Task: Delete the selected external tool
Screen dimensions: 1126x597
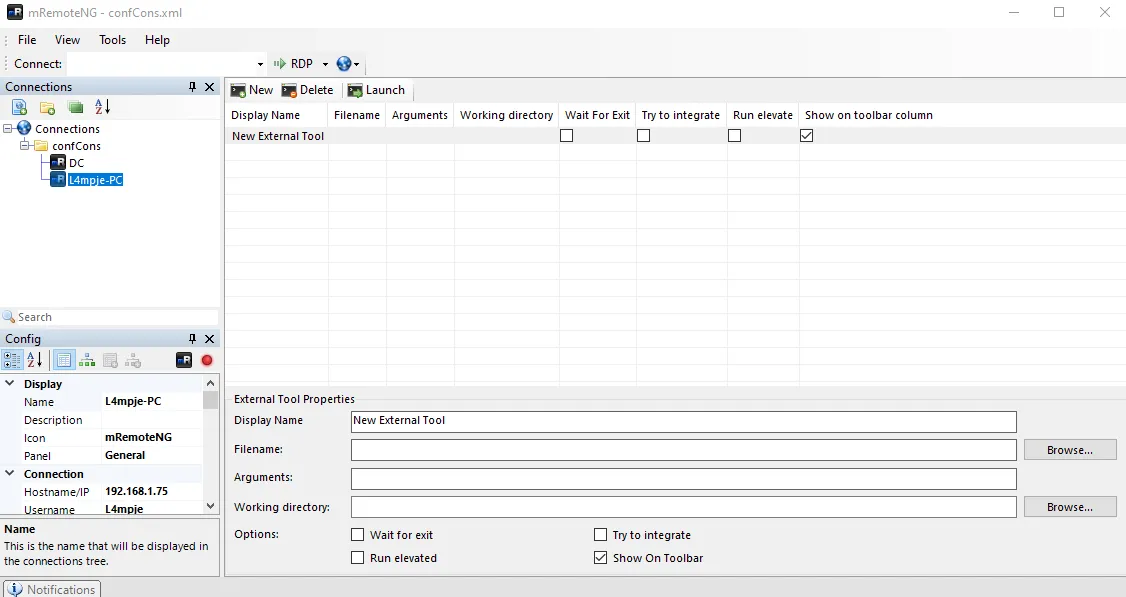Action: pyautogui.click(x=307, y=91)
